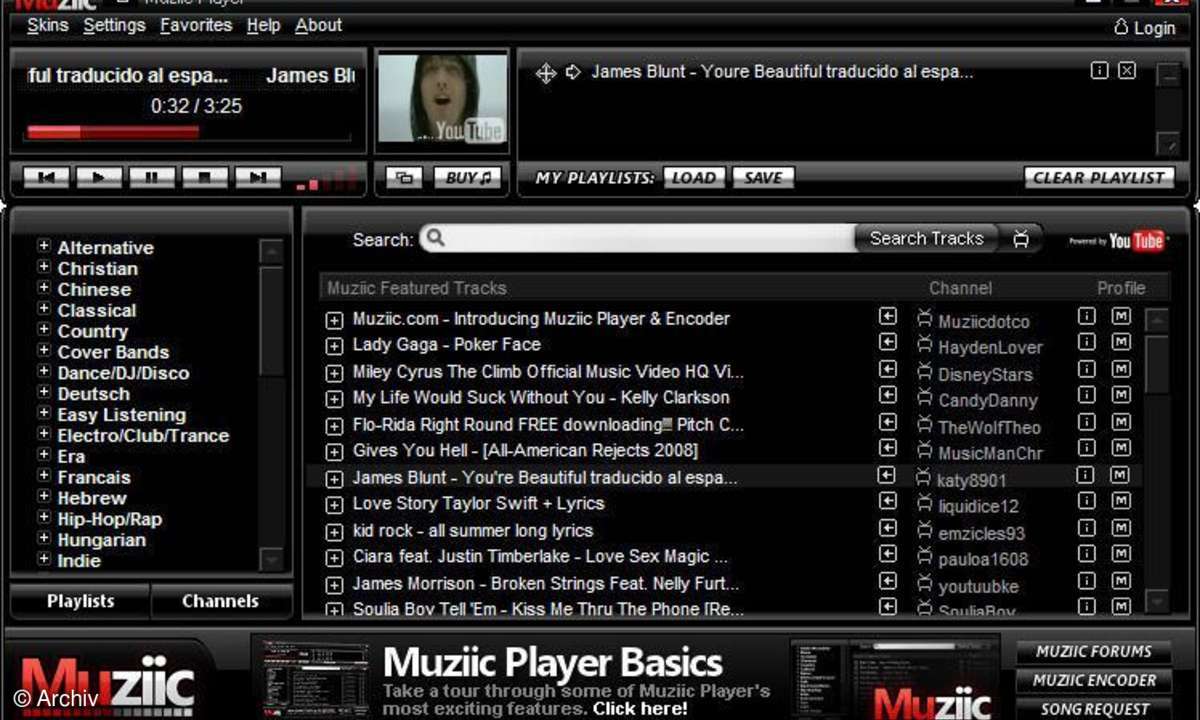
Task: Open Muziic profile for emzicles93 row
Action: pos(1121,528)
